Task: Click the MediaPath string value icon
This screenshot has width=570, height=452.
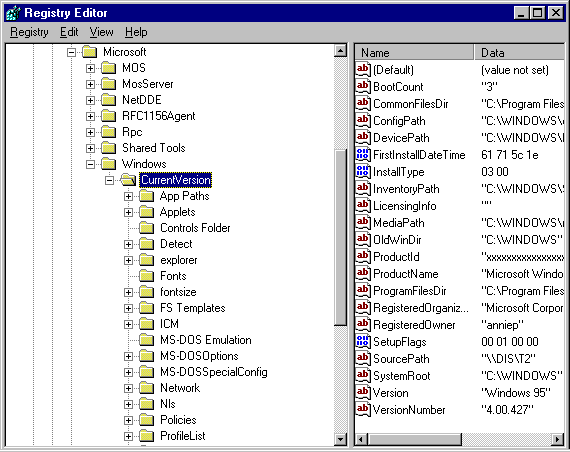Action: tap(363, 223)
